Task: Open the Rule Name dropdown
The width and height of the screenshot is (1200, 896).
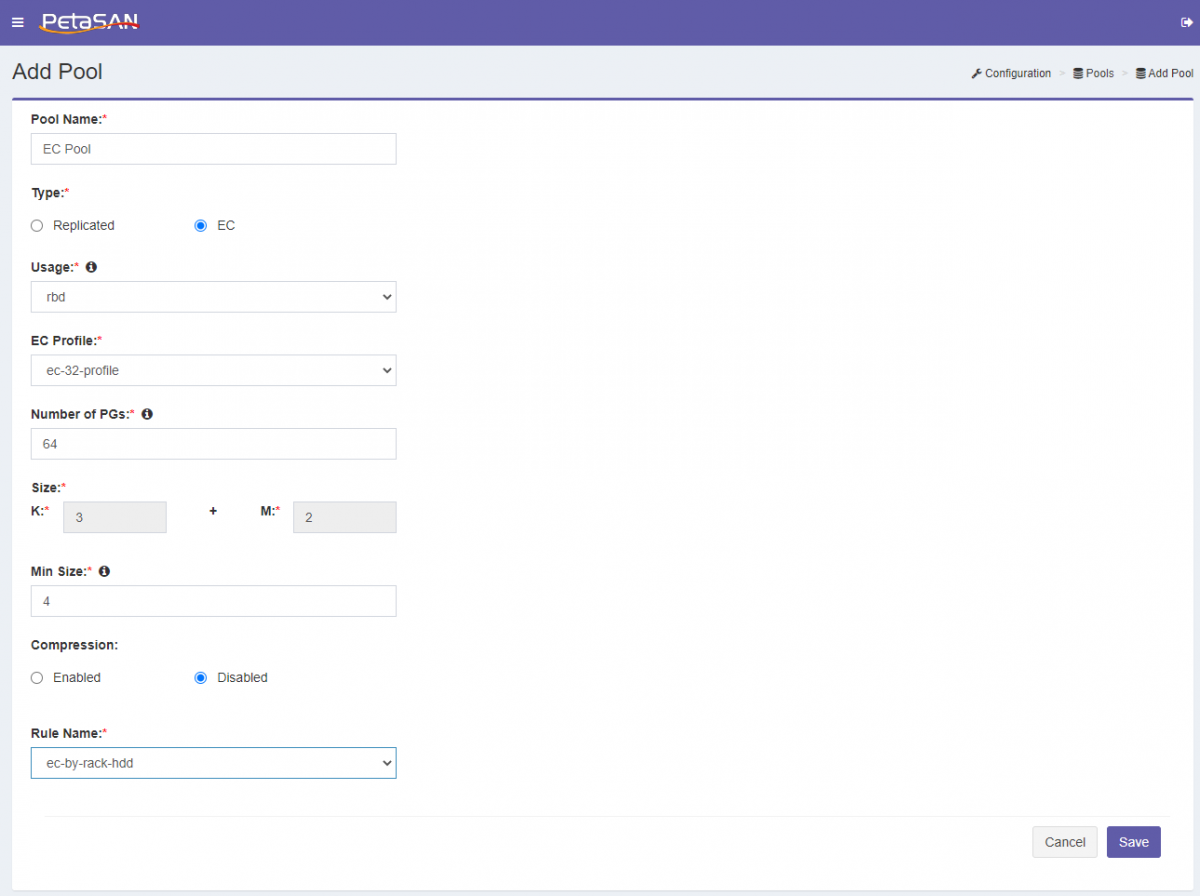Action: coord(213,763)
